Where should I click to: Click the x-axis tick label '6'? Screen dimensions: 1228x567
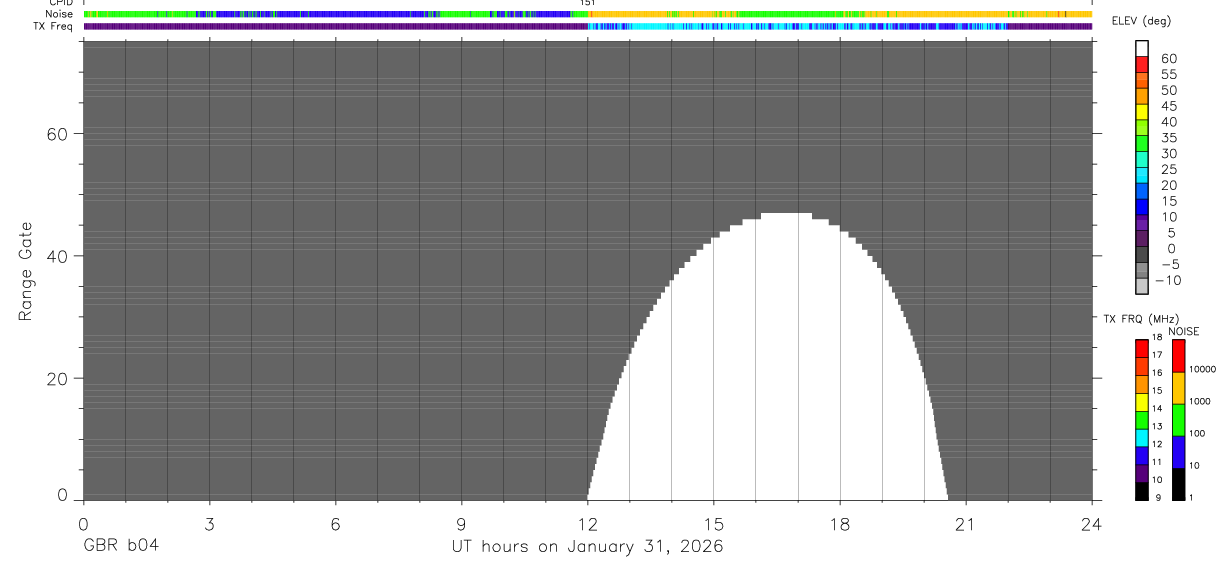(x=335, y=525)
